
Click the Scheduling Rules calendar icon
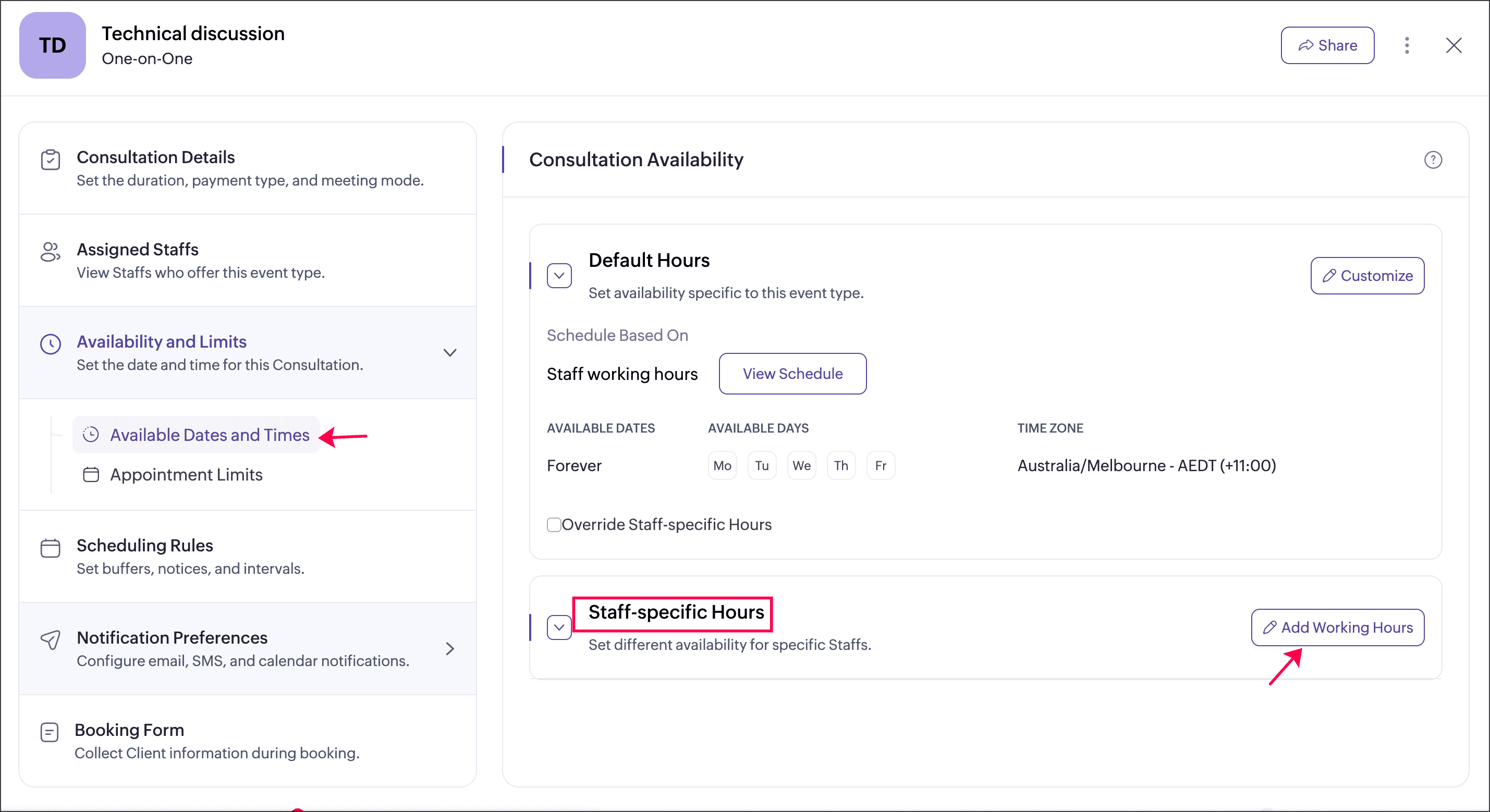pyautogui.click(x=51, y=548)
